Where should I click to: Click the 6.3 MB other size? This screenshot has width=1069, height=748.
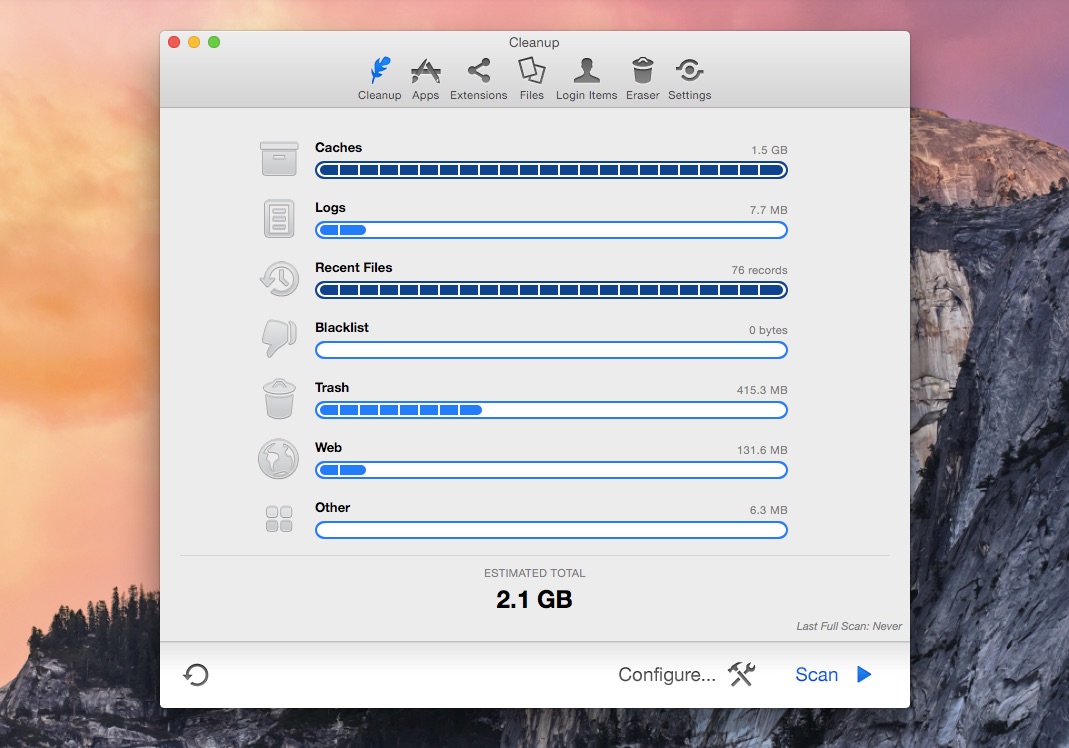(768, 510)
